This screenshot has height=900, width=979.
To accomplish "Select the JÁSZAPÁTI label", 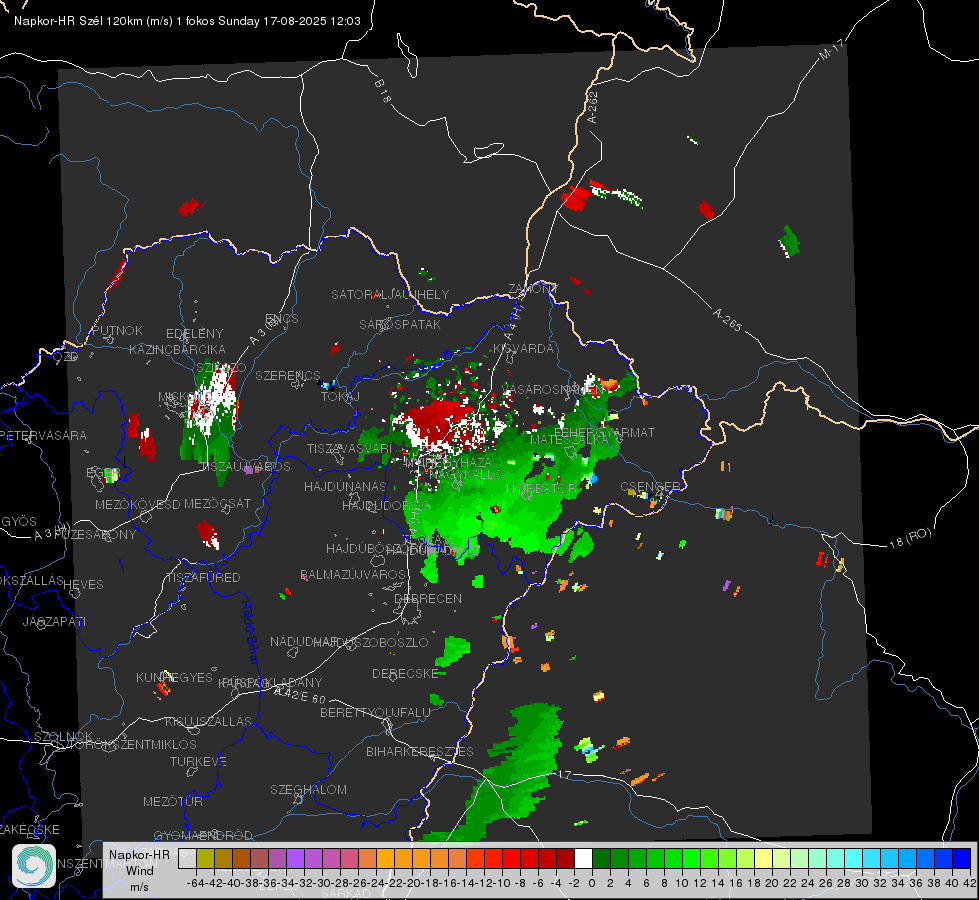I will tap(54, 621).
